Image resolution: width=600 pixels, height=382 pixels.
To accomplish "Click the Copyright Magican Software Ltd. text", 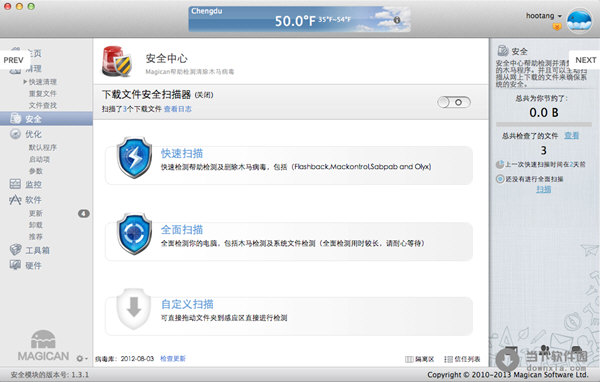I will coord(507,375).
